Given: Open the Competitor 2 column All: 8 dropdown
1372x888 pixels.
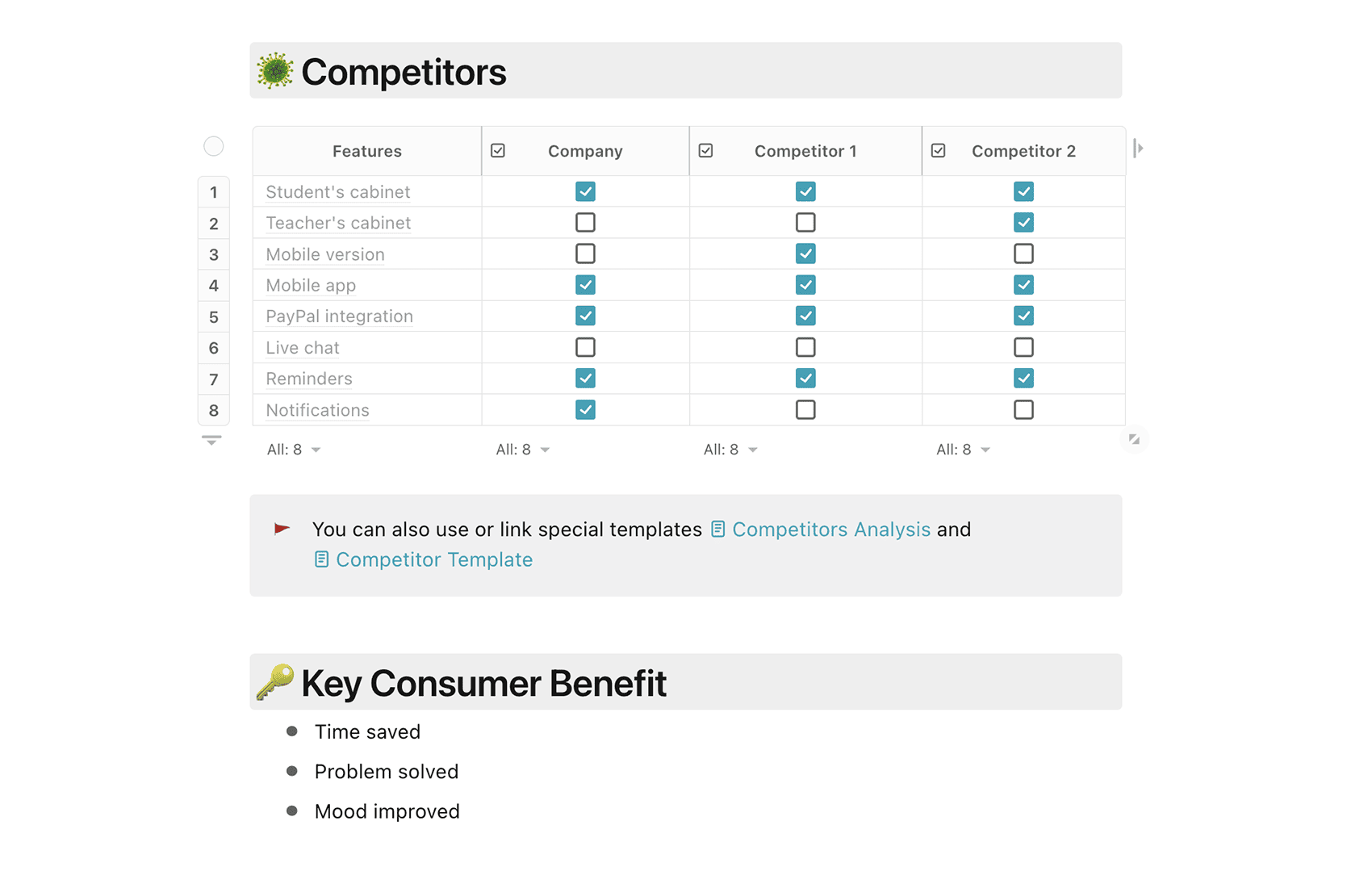Looking at the screenshot, I should [x=963, y=450].
